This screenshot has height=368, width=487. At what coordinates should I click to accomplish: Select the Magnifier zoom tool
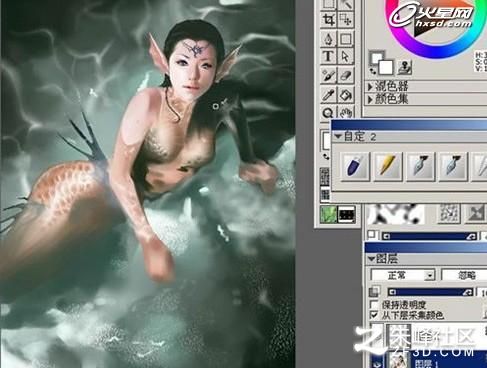coord(328,113)
